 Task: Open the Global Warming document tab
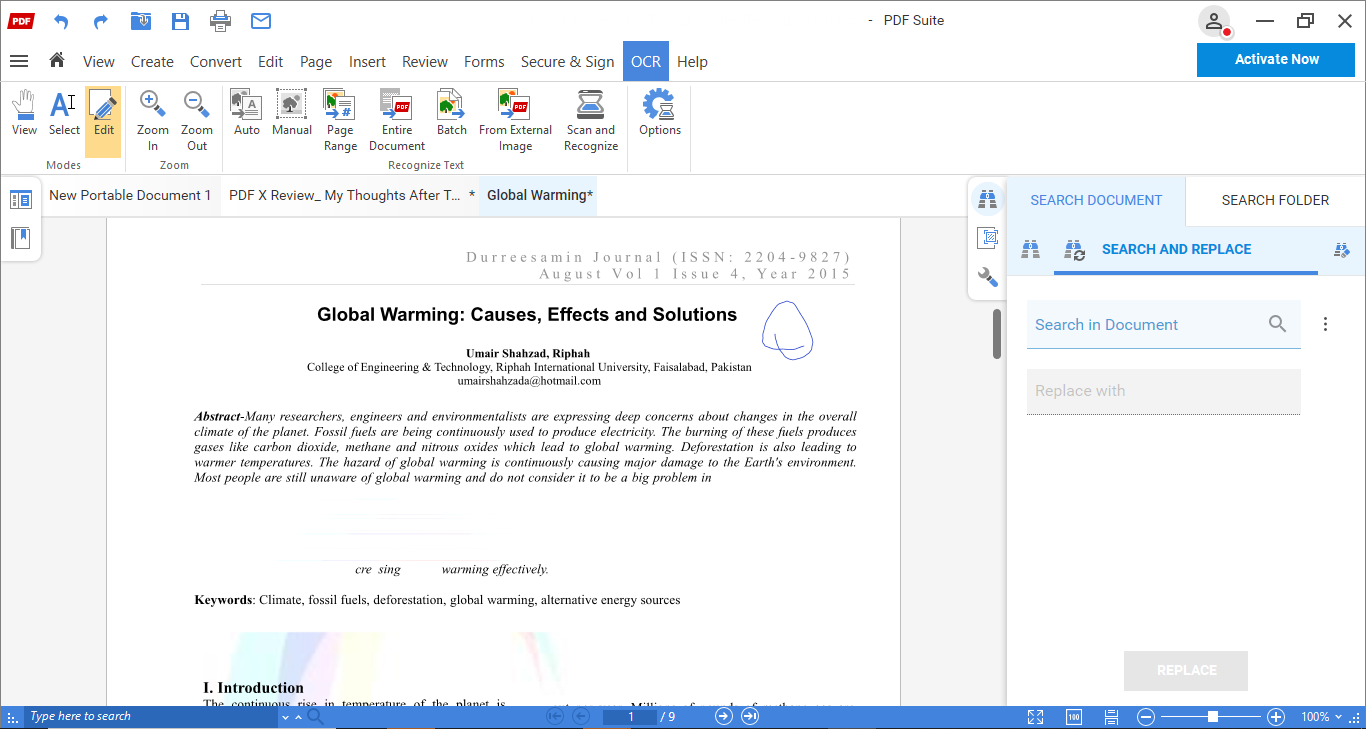tap(537, 195)
